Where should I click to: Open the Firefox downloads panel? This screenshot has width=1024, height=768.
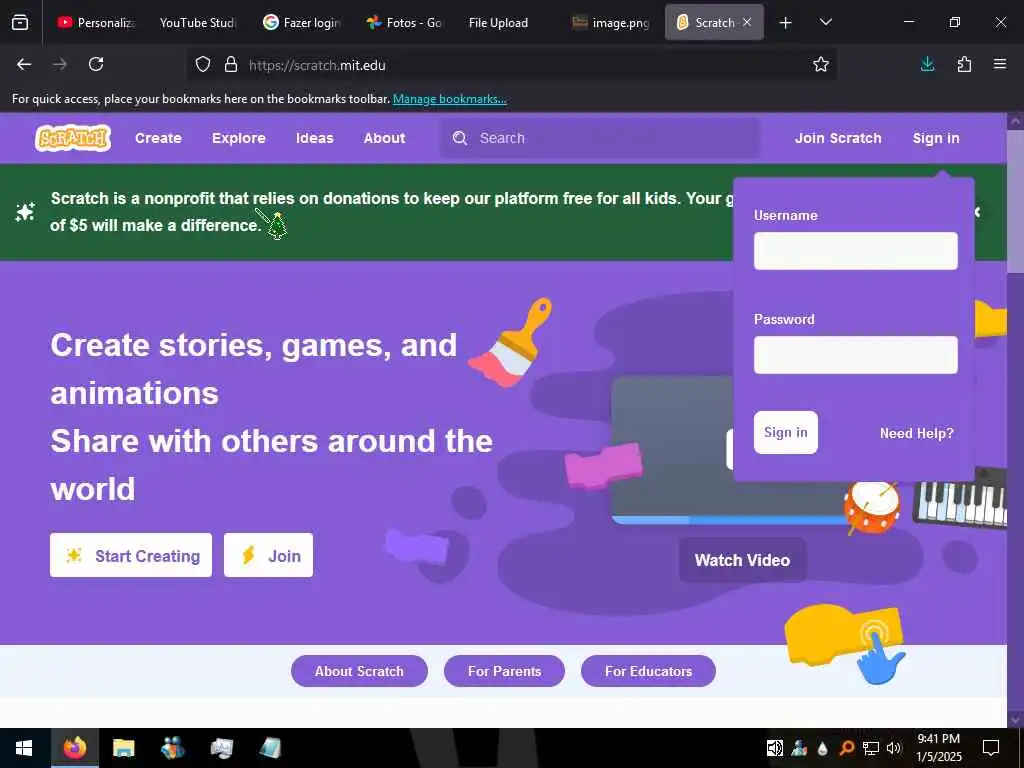(x=927, y=64)
